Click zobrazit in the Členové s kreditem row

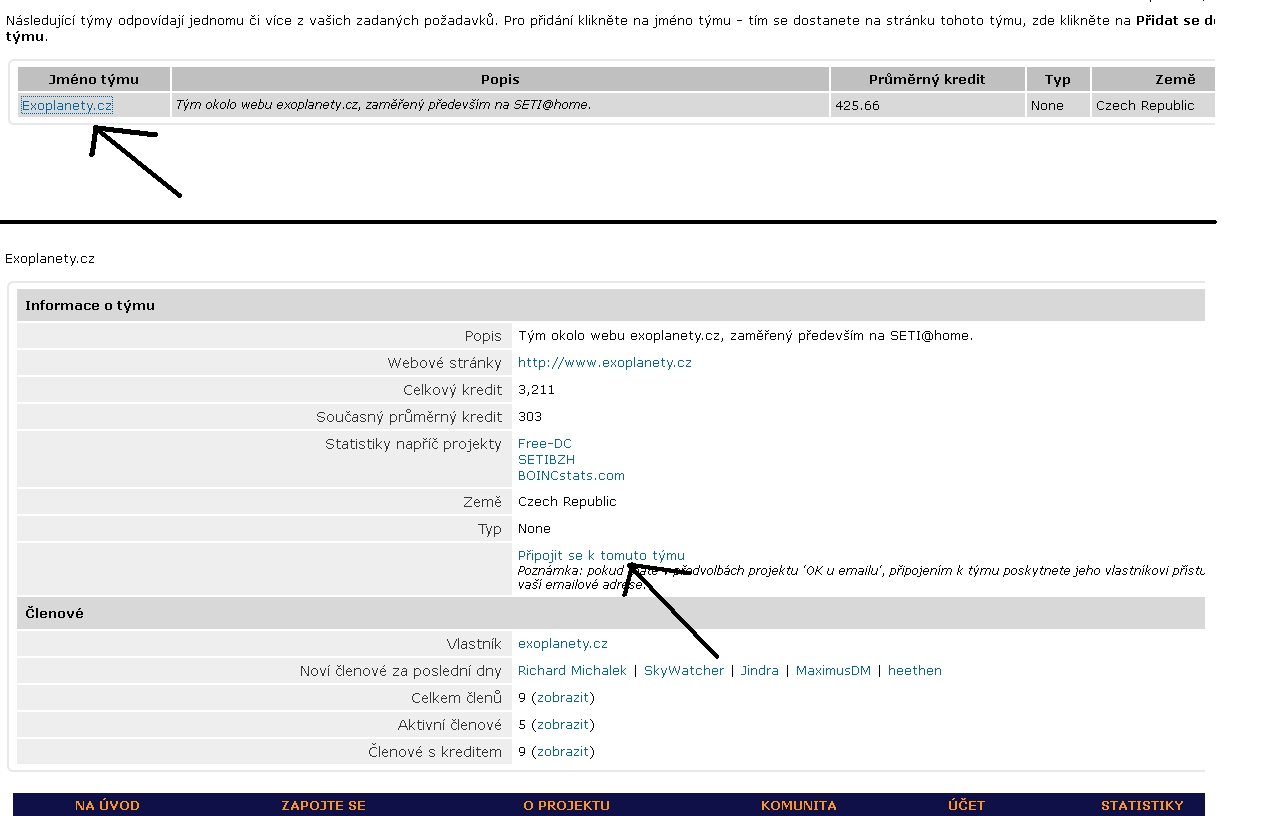click(x=563, y=752)
